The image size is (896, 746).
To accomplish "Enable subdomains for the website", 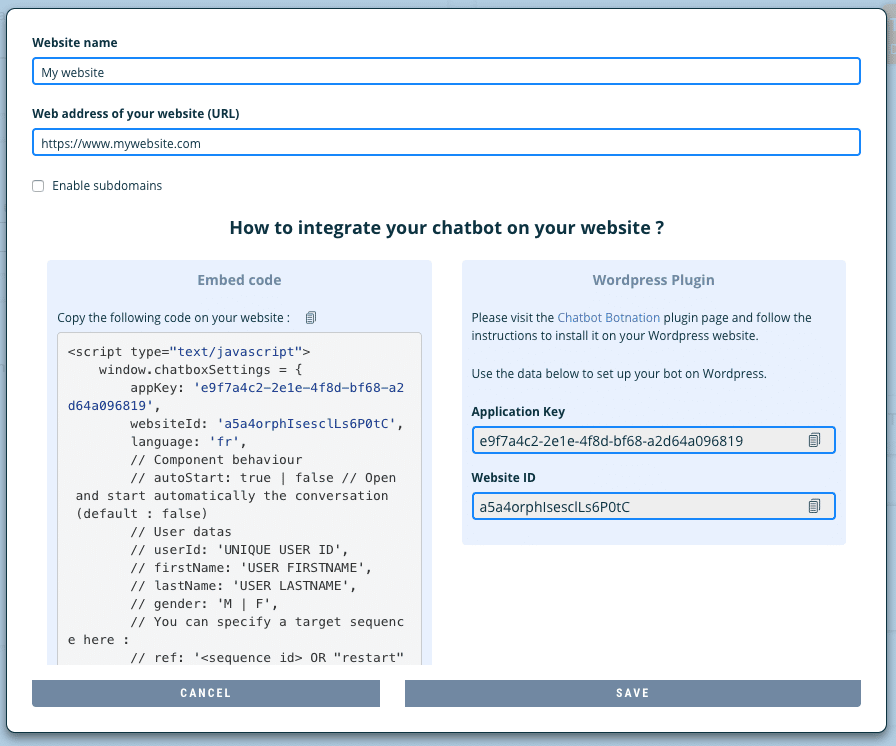I will click(37, 185).
